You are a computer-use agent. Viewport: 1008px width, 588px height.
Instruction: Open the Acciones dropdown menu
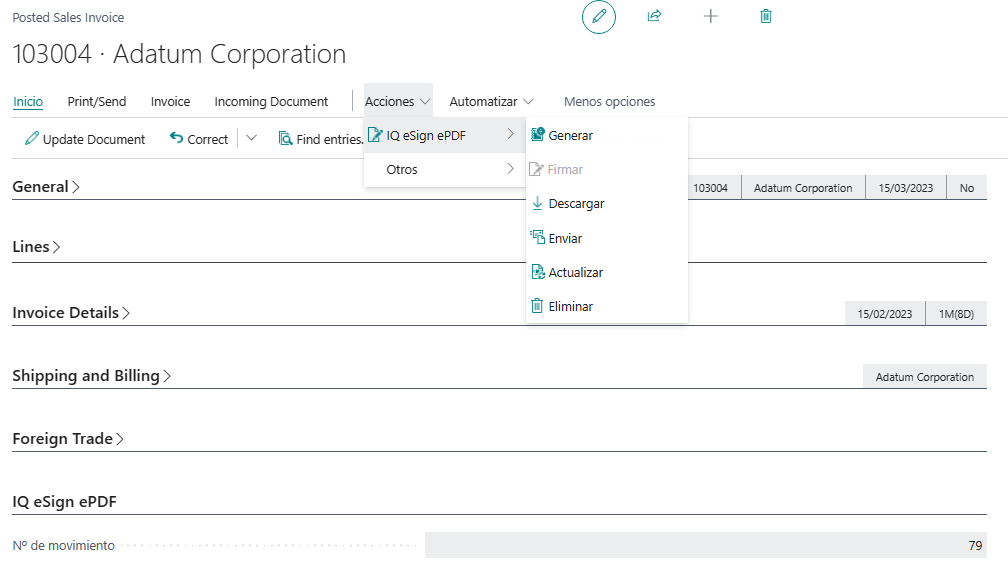point(398,102)
